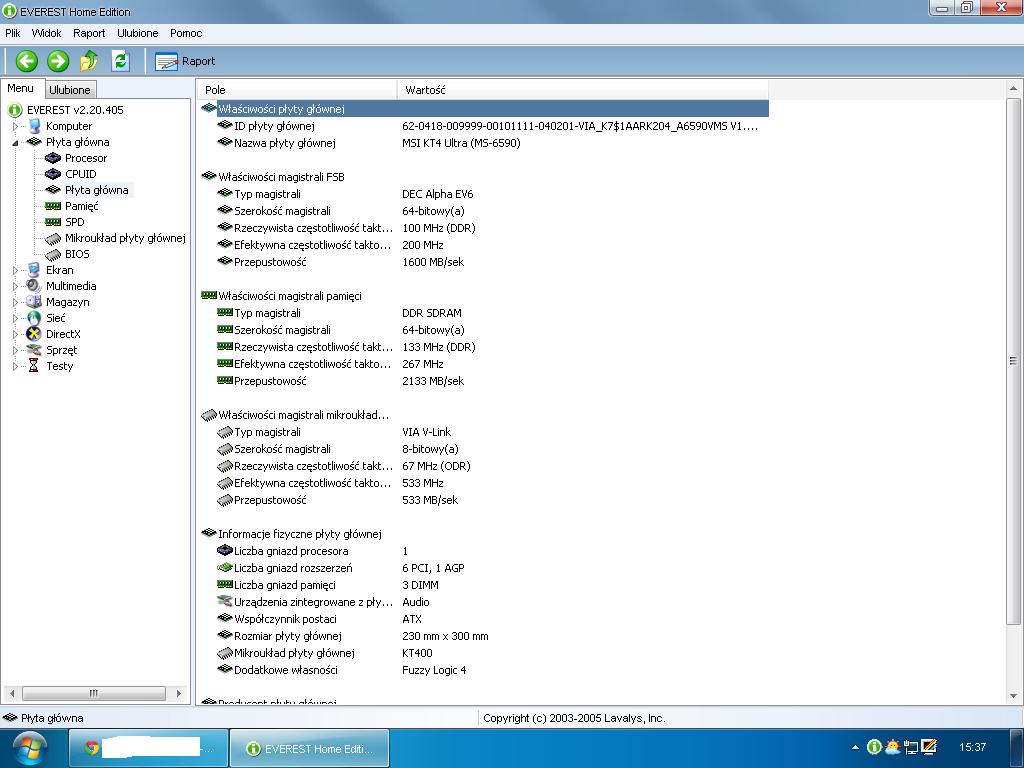Expand the Testy tree node
This screenshot has width=1024, height=768.
(15, 366)
